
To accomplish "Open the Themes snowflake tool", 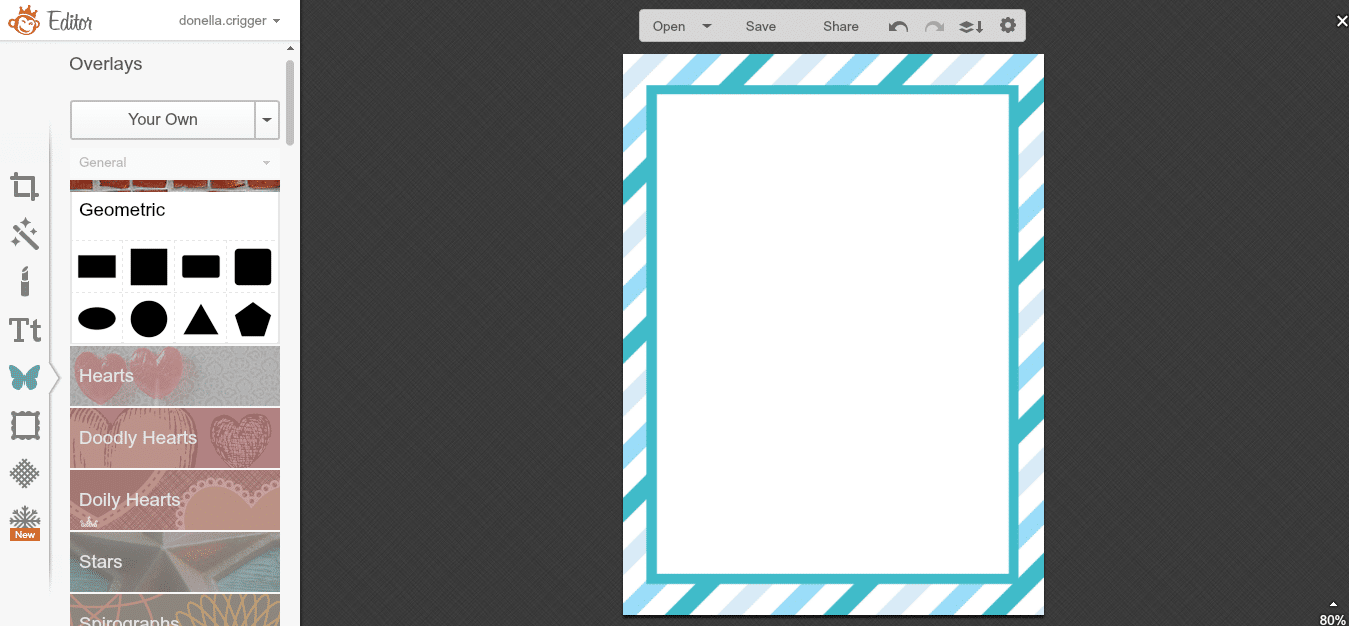I will 25,523.
